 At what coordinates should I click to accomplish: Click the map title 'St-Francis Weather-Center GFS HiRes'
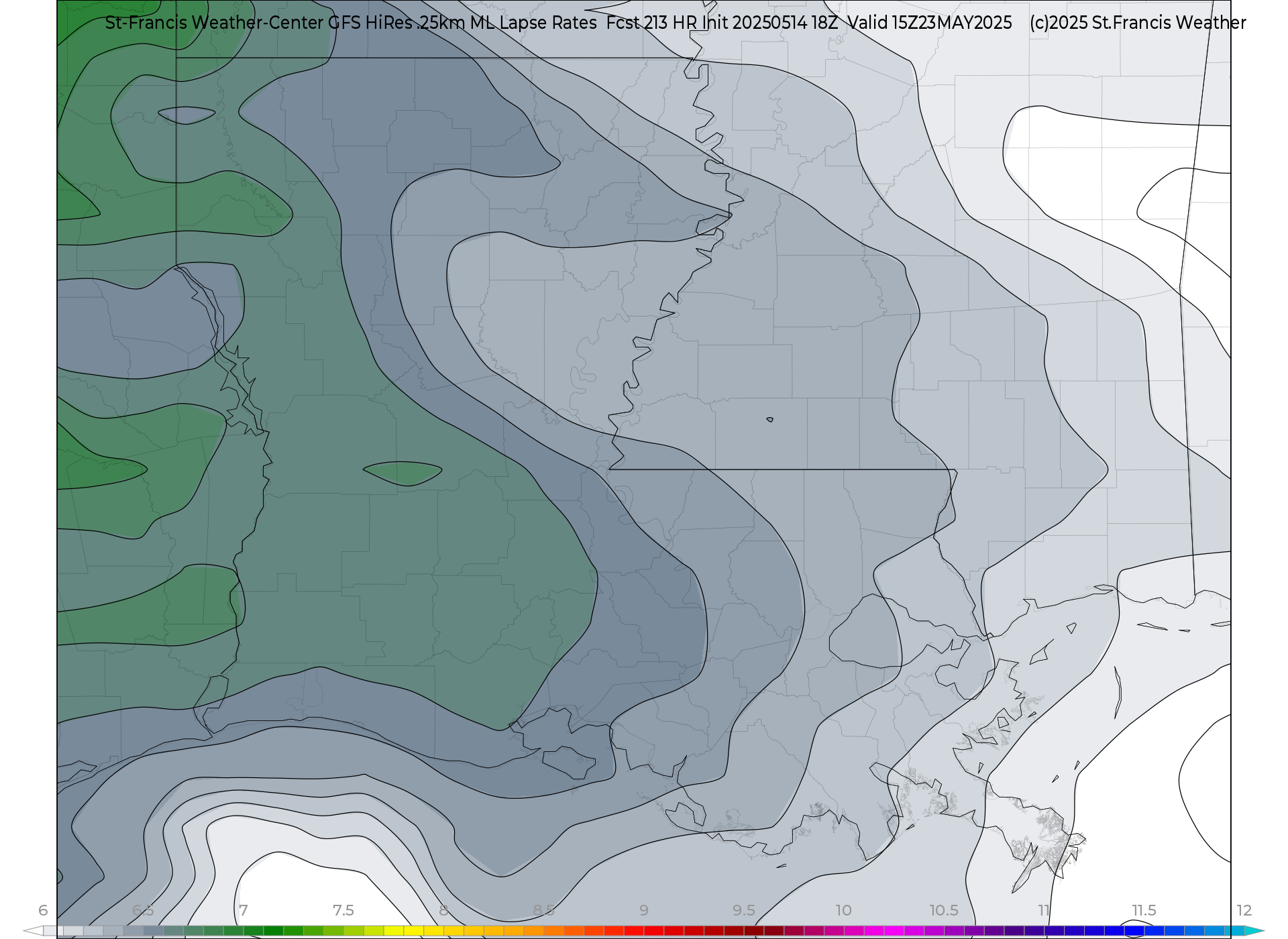tap(259, 23)
